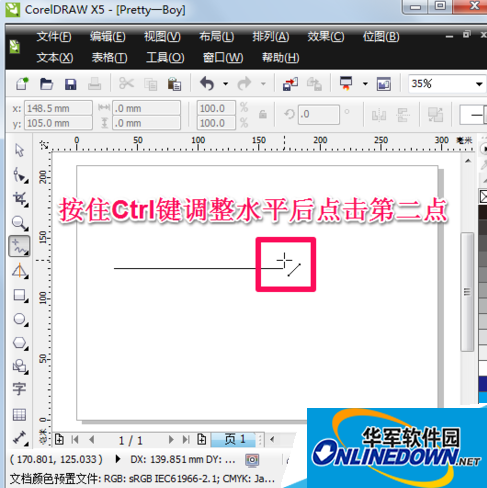Open the 工具(O) menu
This screenshot has height=488, width=487.
click(165, 58)
